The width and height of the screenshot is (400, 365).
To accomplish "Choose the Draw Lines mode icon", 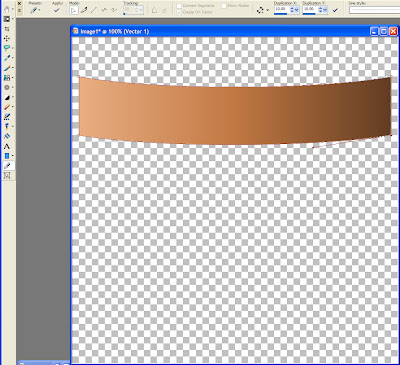I will click(94, 10).
